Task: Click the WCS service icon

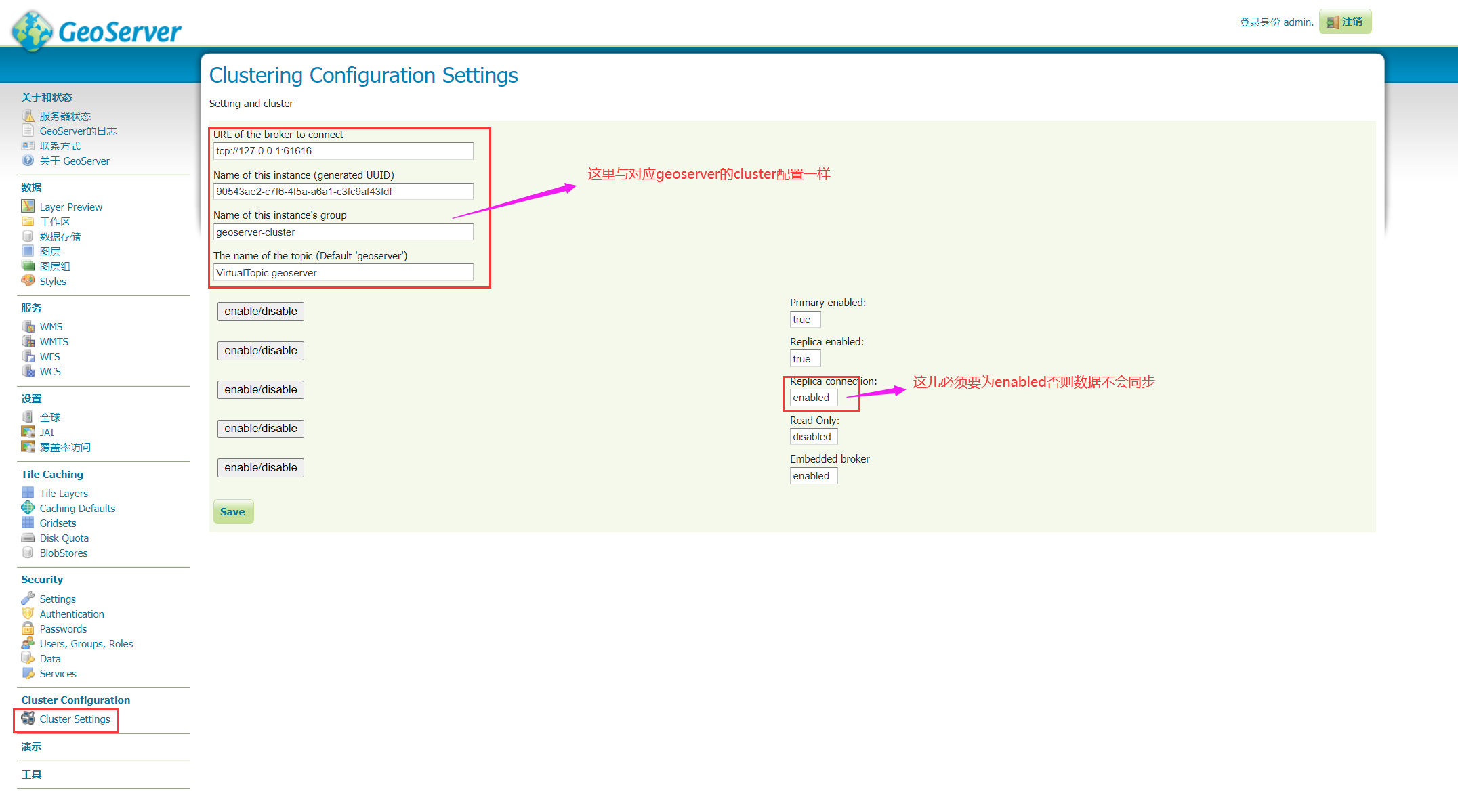Action: 28,371
